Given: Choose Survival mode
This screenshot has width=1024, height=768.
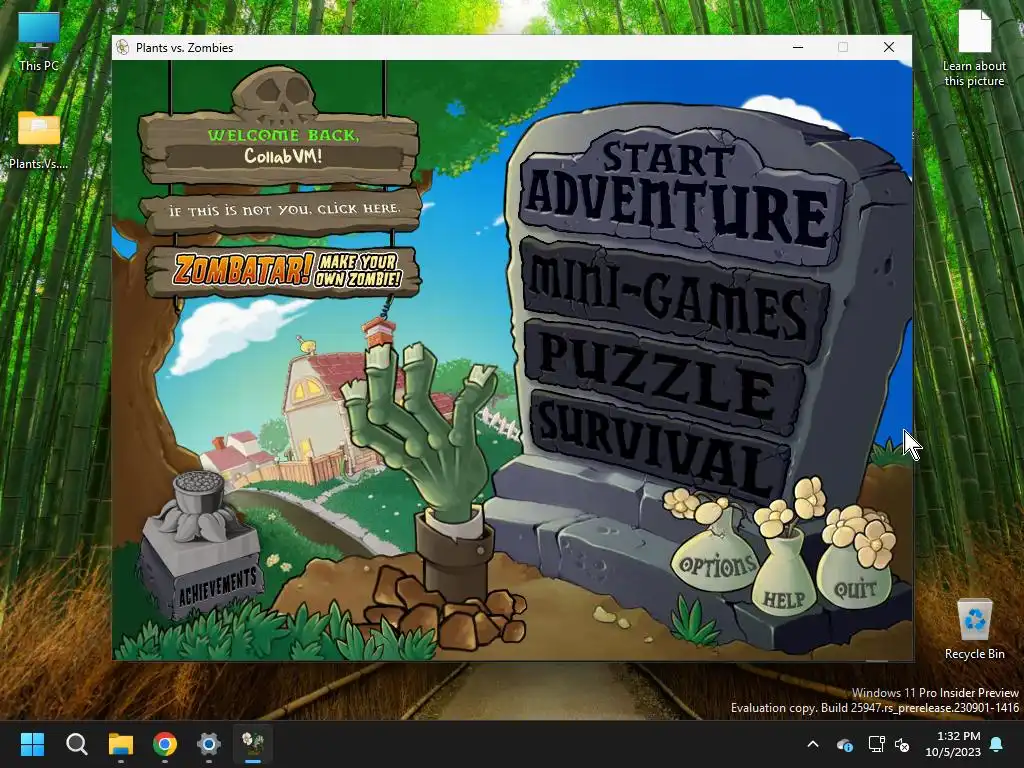Looking at the screenshot, I should pos(660,447).
